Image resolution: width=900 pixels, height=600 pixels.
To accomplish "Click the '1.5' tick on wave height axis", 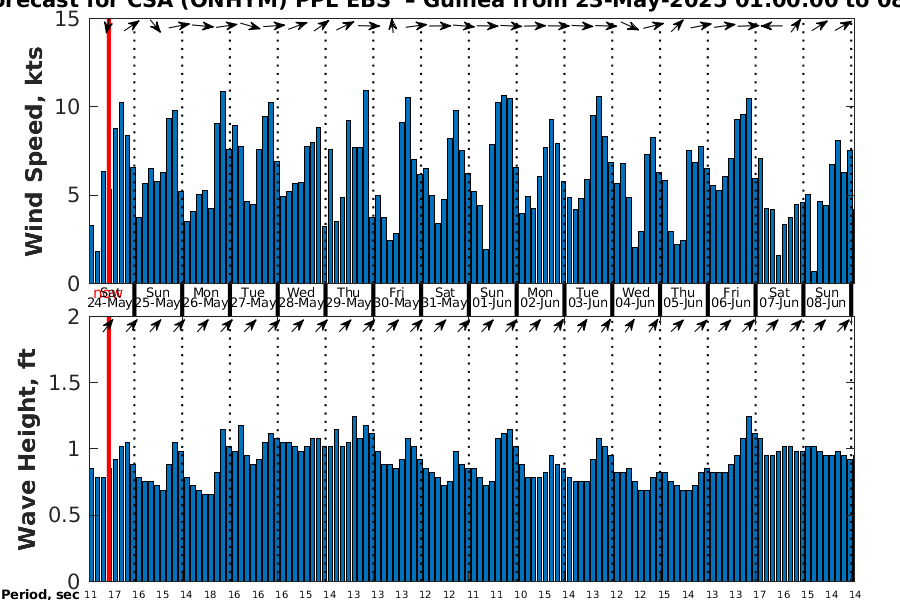I will coord(64,382).
